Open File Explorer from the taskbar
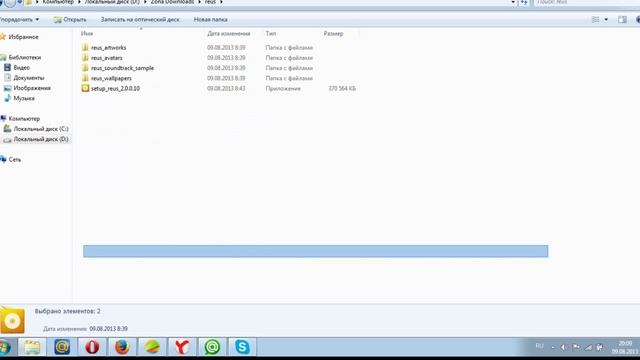This screenshot has height=360, width=640. (x=32, y=347)
